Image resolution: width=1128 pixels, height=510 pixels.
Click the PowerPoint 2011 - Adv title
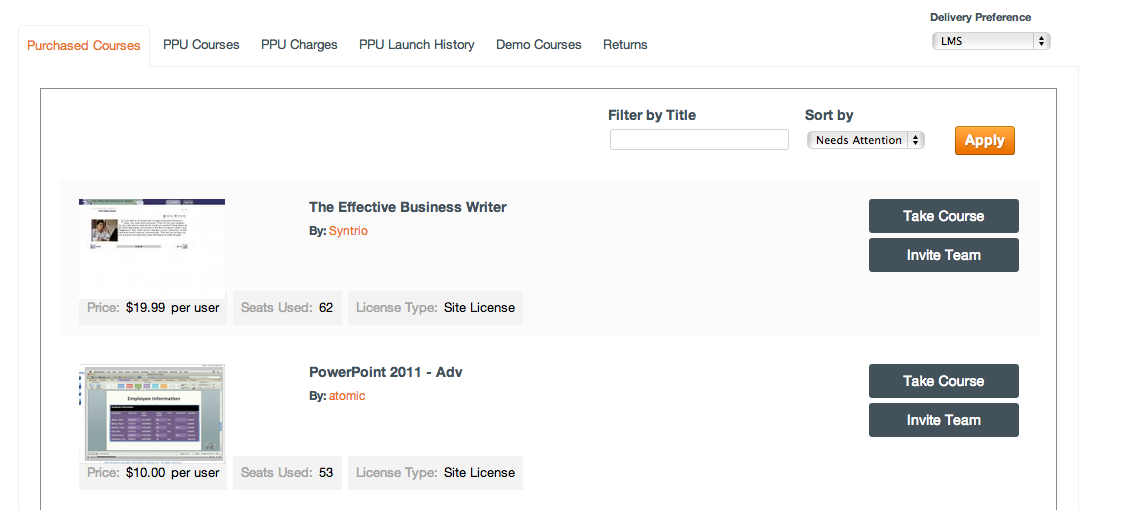[385, 372]
